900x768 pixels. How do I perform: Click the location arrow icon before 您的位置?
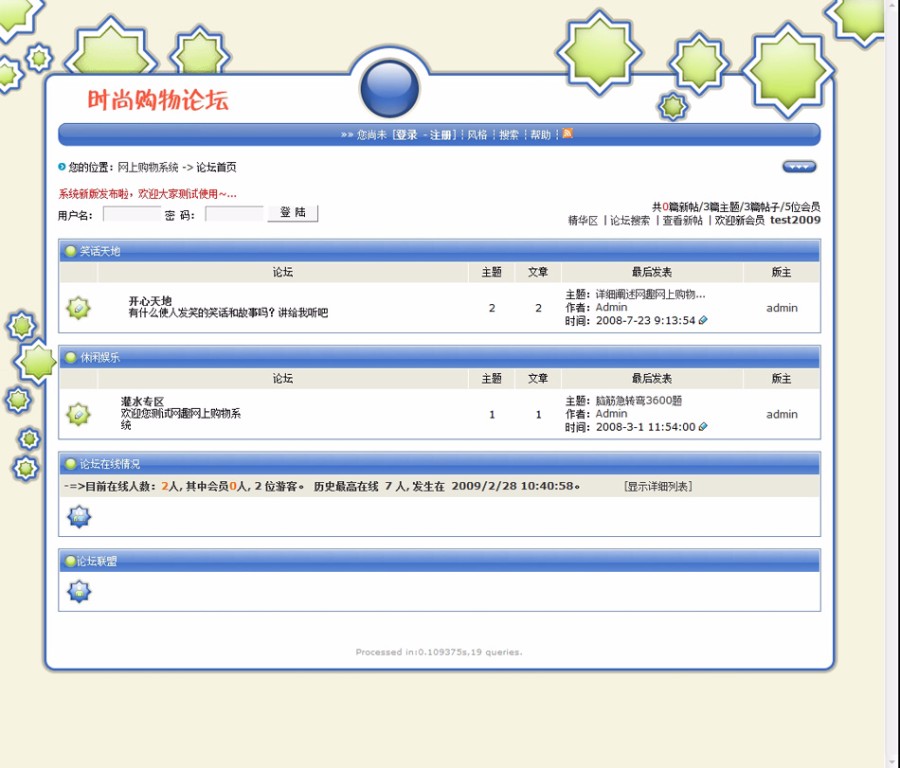pos(61,167)
